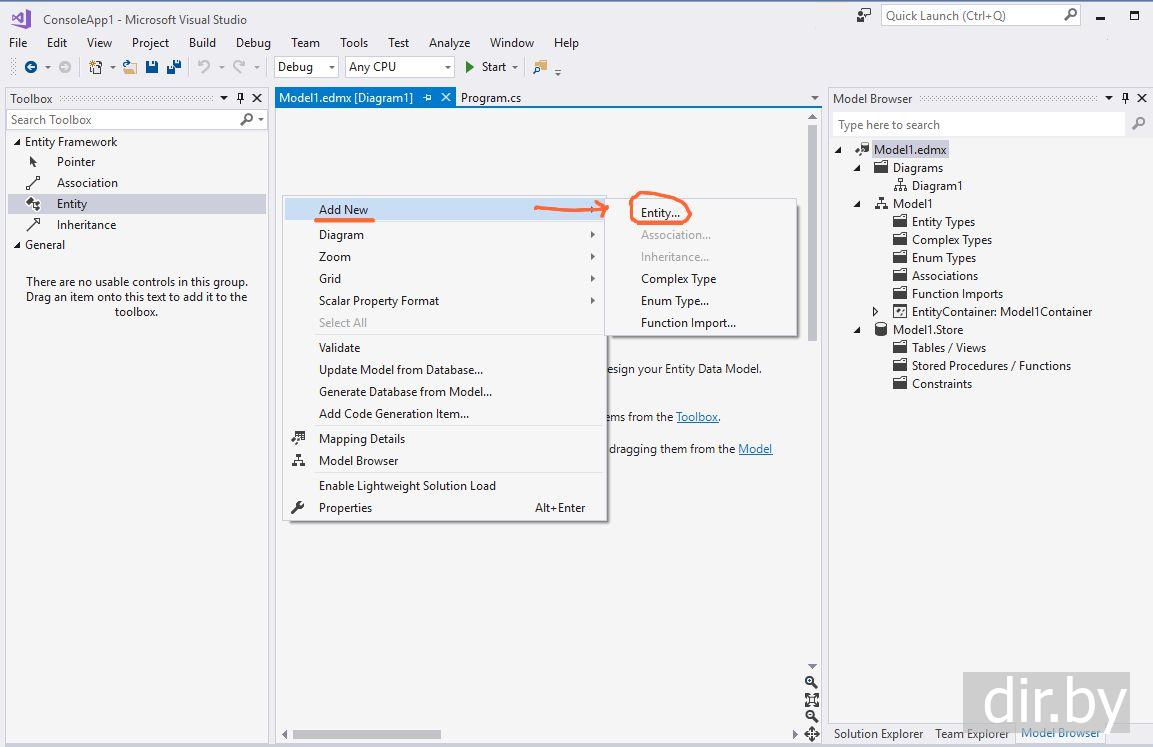Click the Toolbox hyperlink in the designer
1153x747 pixels.
click(x=697, y=417)
